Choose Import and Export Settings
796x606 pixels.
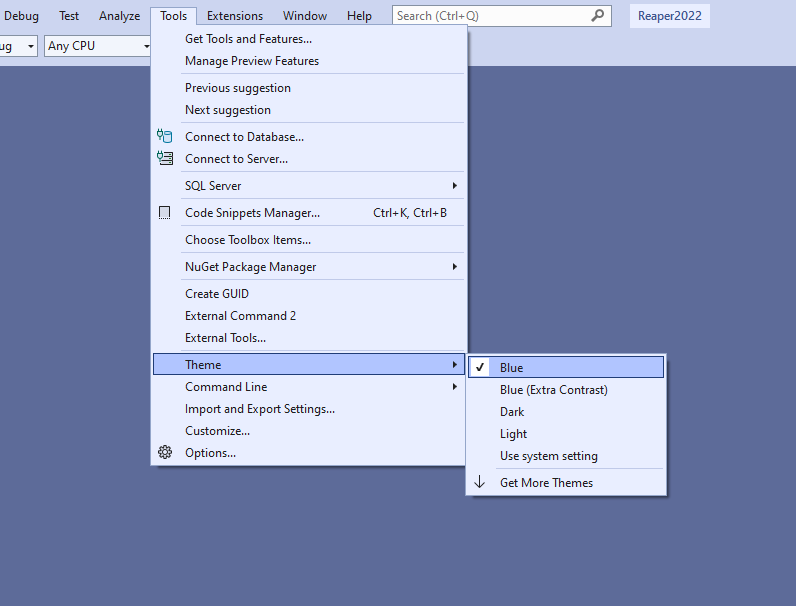click(x=309, y=409)
